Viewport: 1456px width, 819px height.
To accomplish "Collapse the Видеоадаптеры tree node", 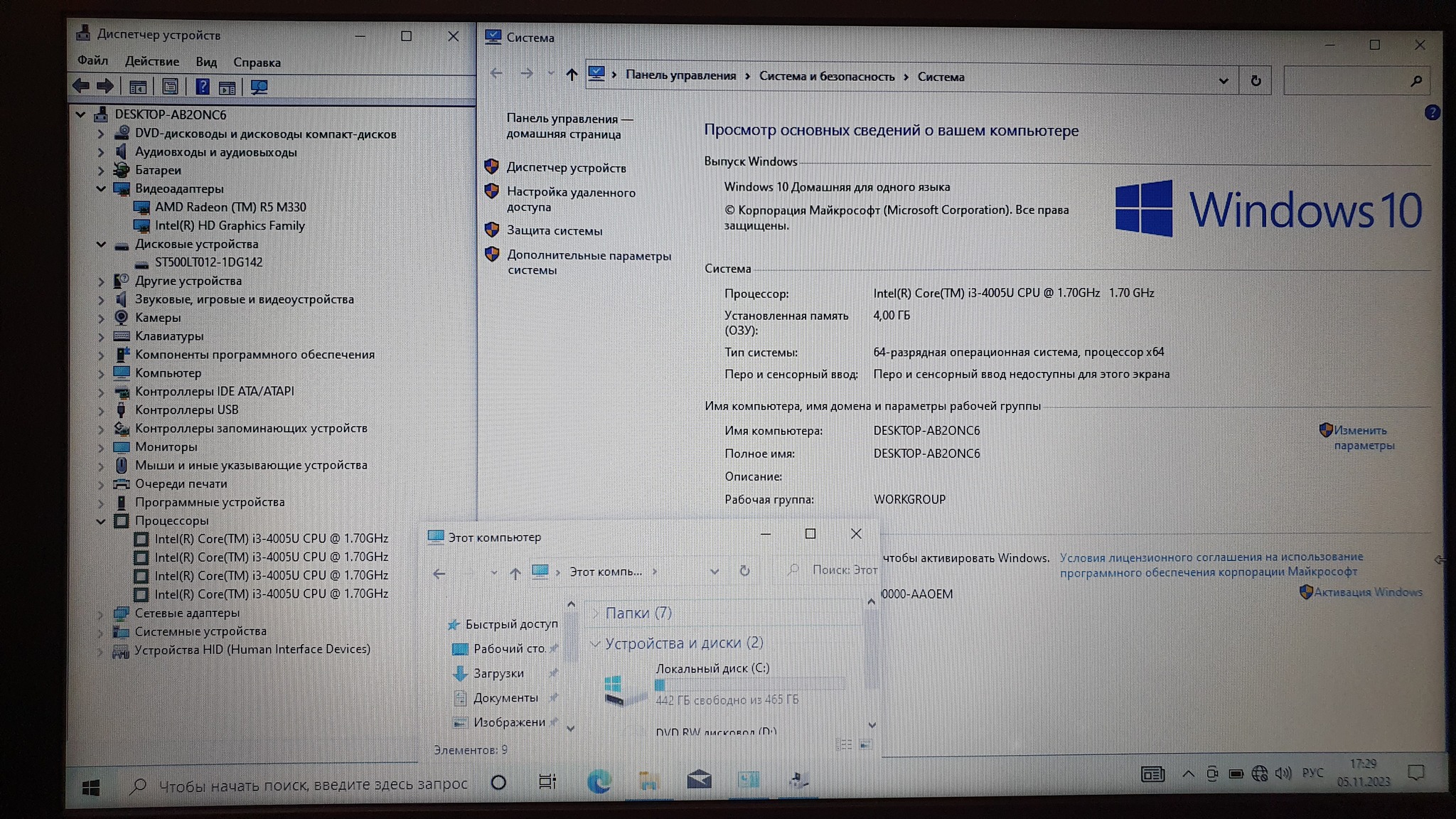I will 101,189.
